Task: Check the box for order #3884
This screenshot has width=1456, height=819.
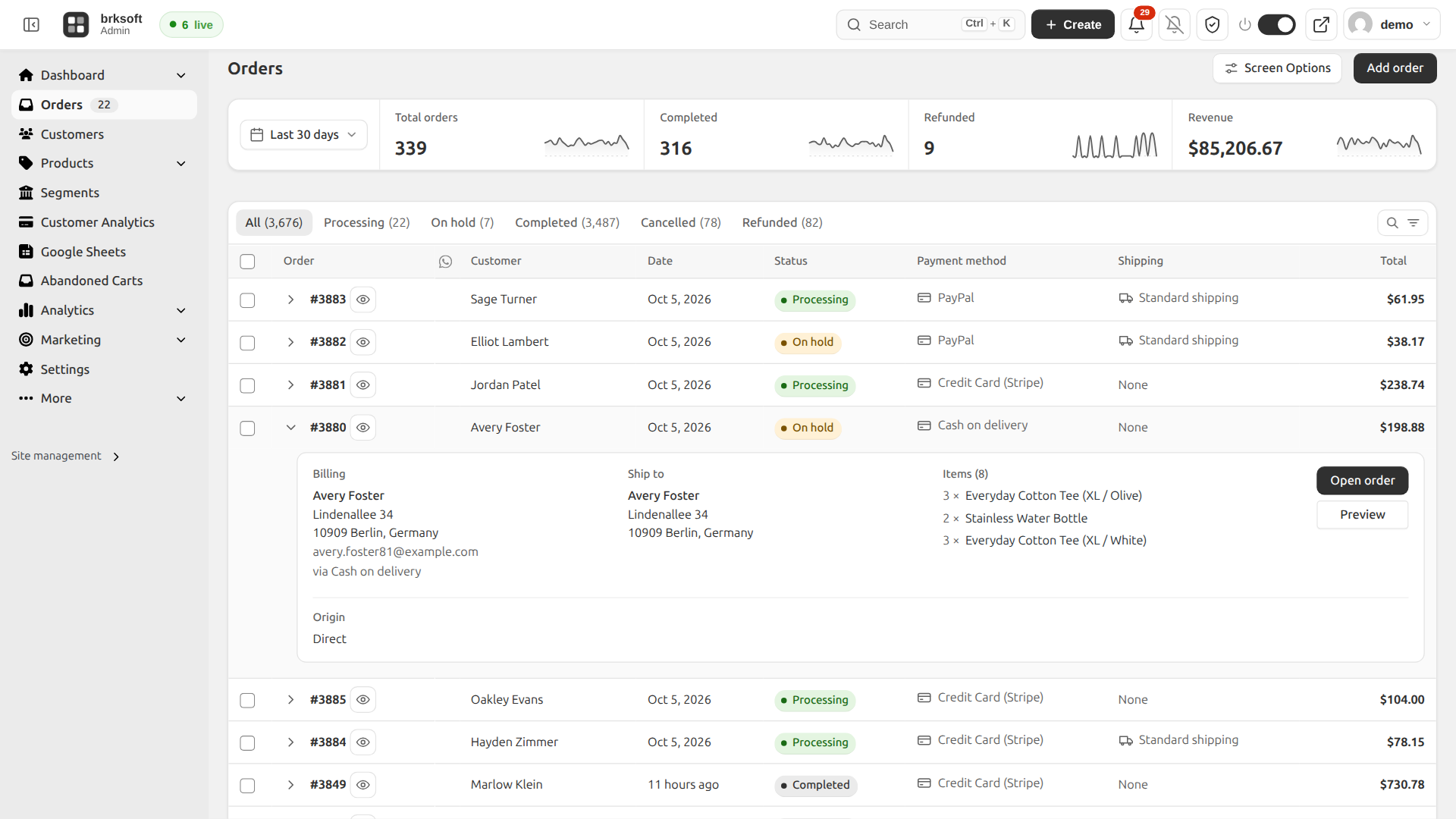Action: tap(247, 743)
